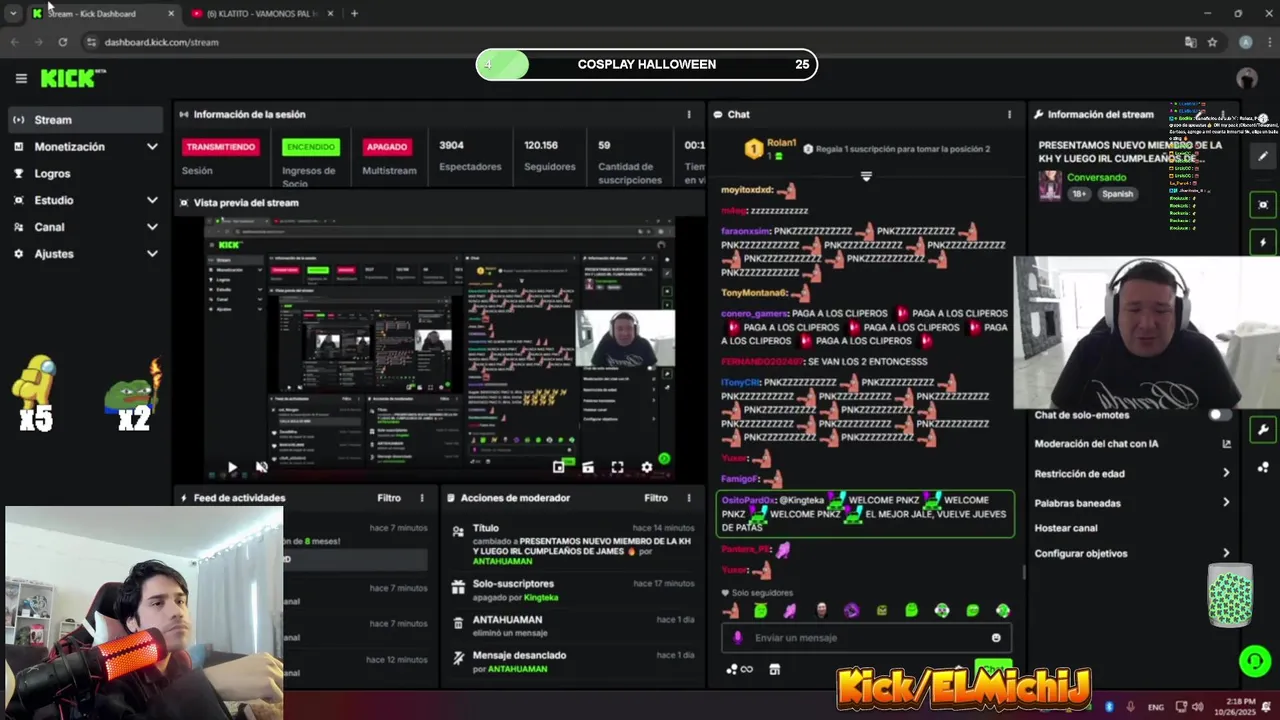Open the browser tab search dropdown
The height and width of the screenshot is (720, 1280).
[13, 13]
